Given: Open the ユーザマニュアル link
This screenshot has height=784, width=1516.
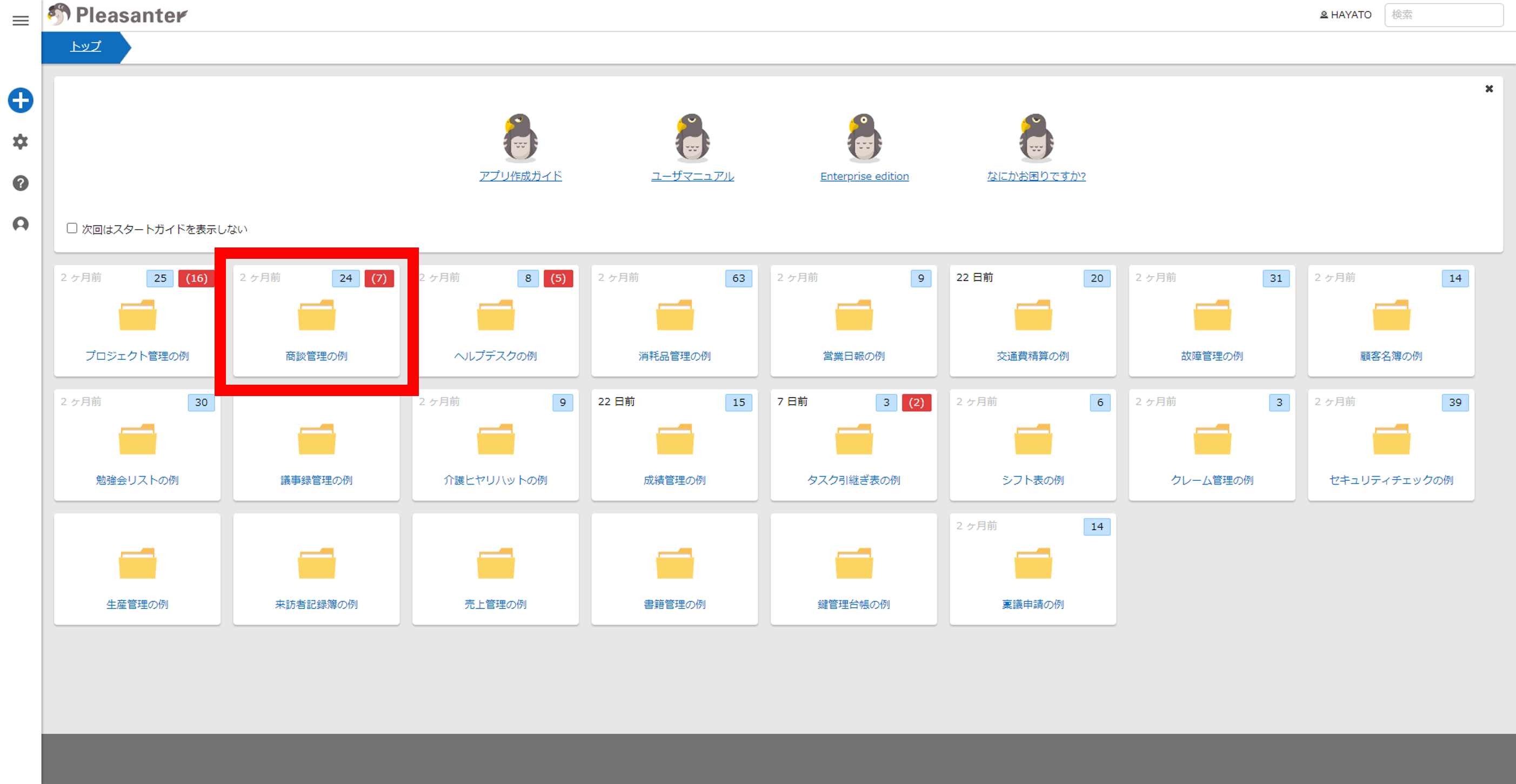Looking at the screenshot, I should tap(692, 176).
